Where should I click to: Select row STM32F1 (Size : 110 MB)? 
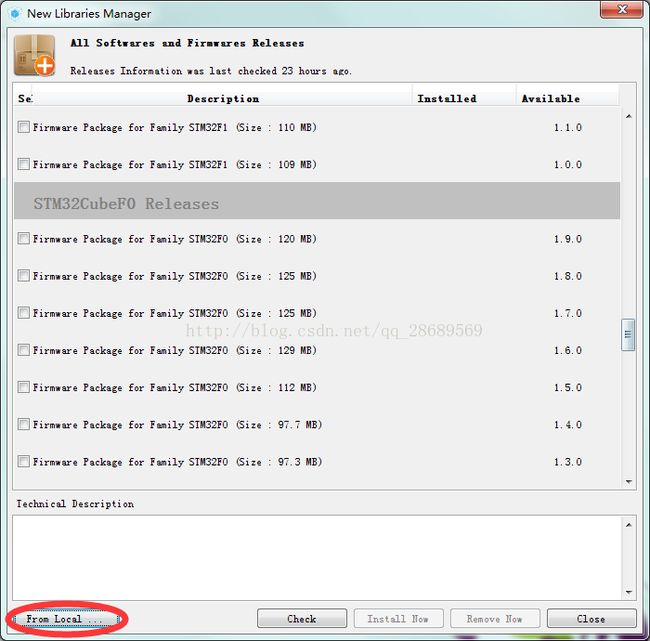coord(317,127)
